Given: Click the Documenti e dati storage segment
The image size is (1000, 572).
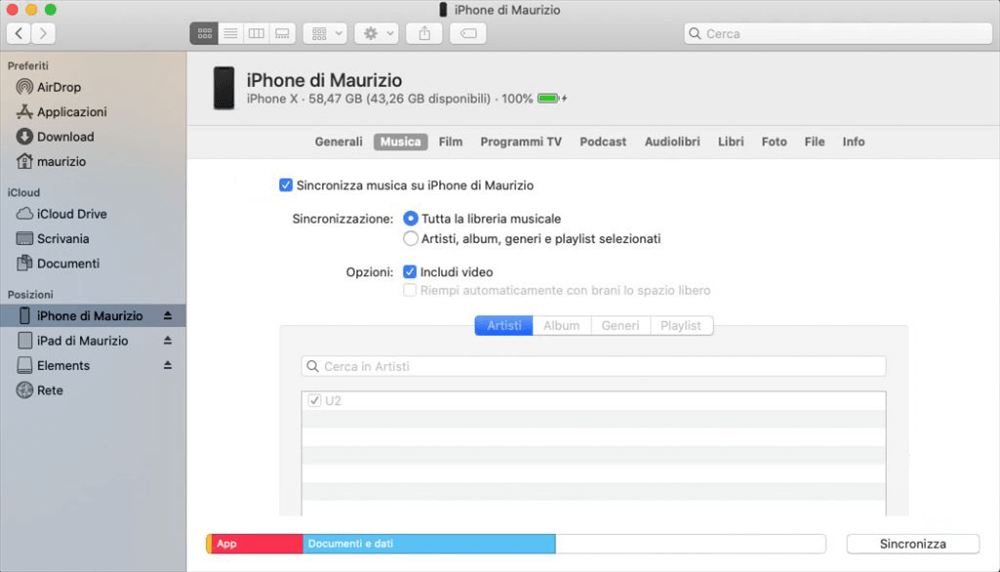Looking at the screenshot, I should (x=428, y=544).
